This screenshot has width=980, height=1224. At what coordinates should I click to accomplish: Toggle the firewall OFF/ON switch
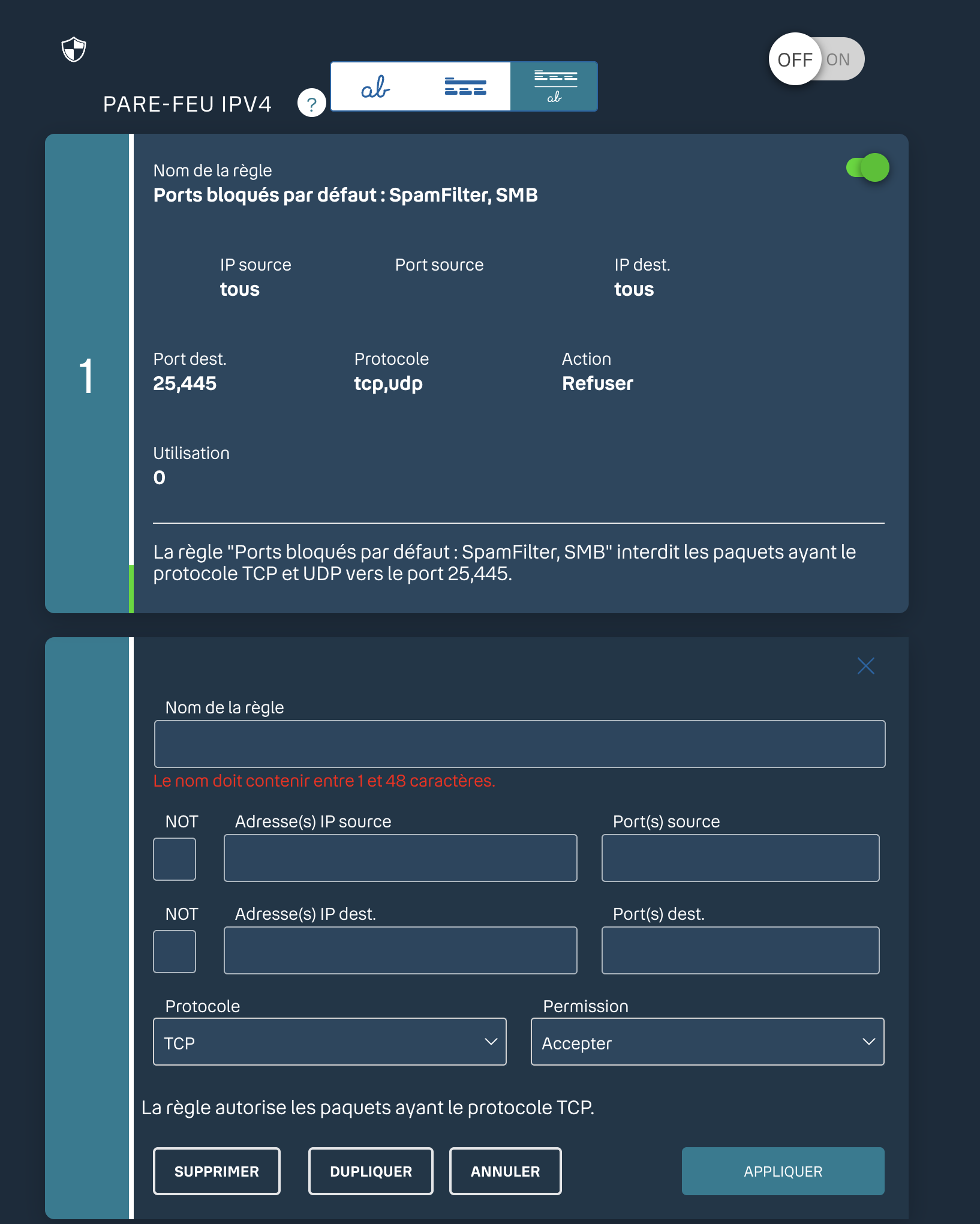816,59
